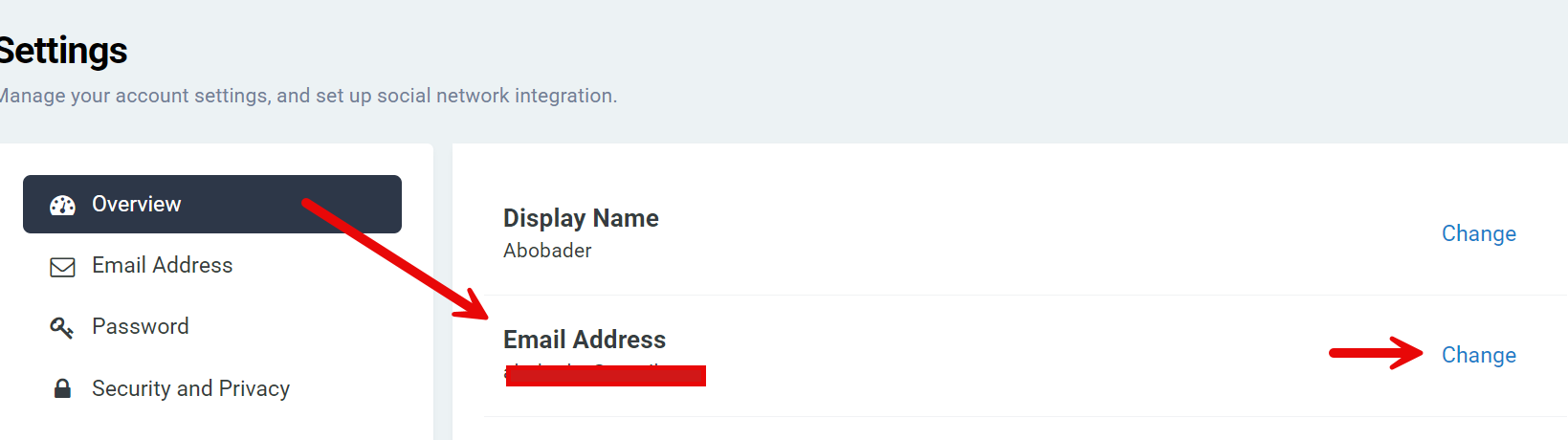Click the display name value Abobader
The image size is (1568, 440).
[547, 251]
